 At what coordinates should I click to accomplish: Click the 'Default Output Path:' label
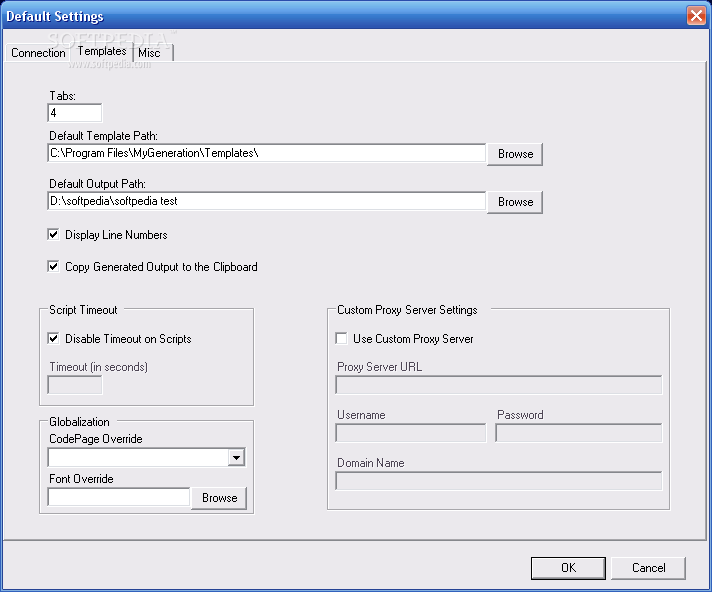point(97,184)
